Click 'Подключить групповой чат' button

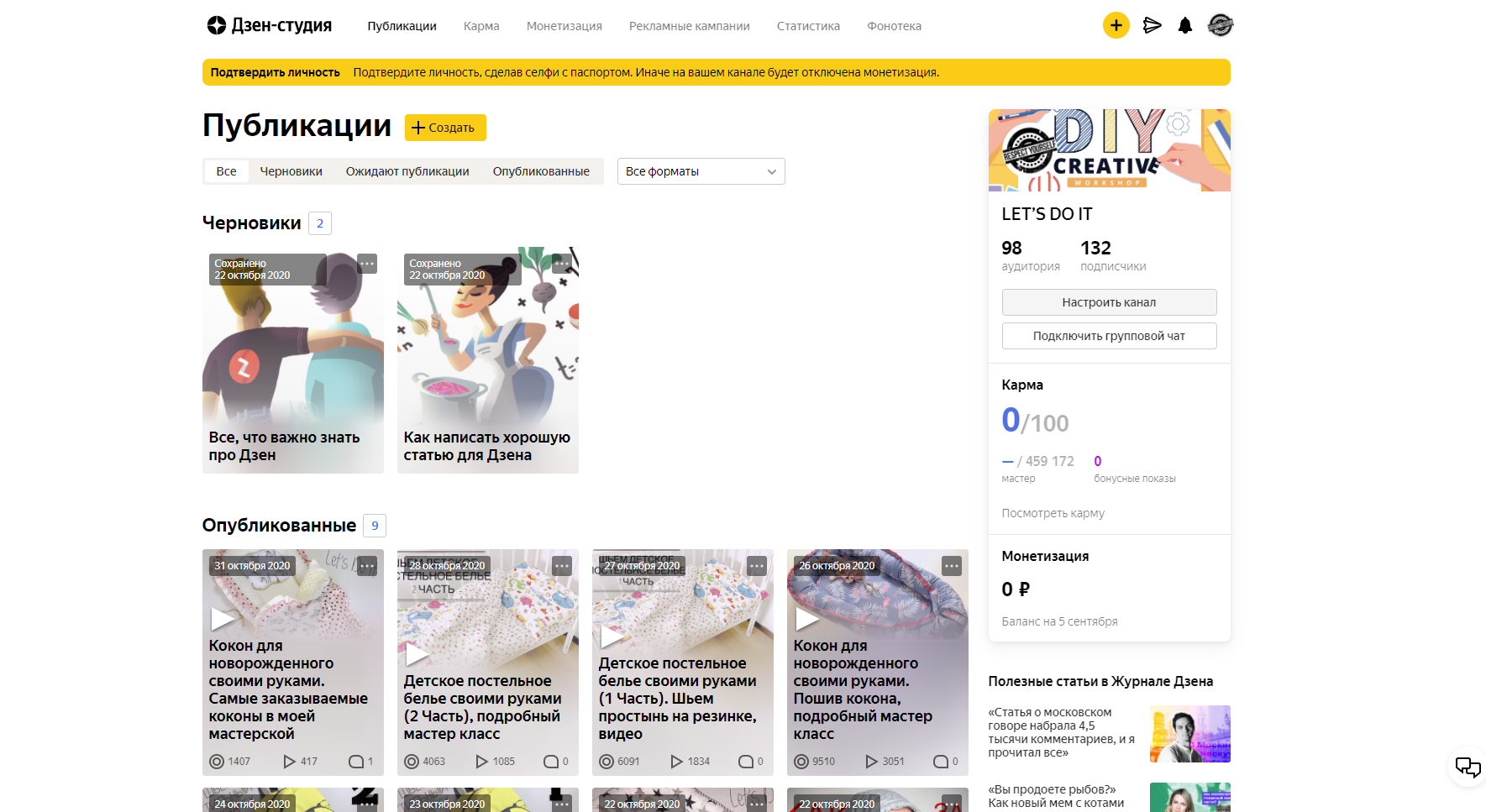[x=1109, y=336]
